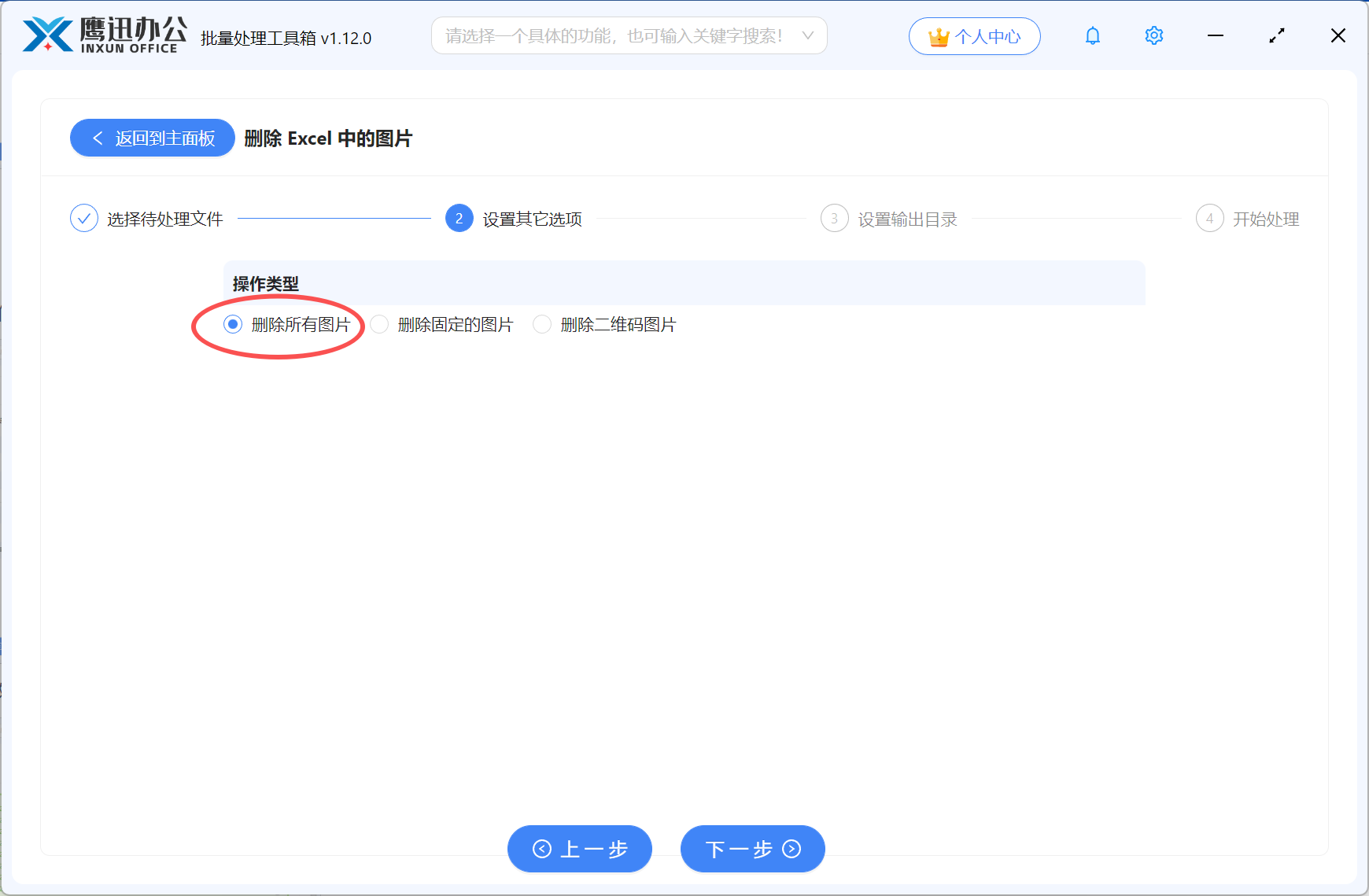Click step 4 开始处理 indicator

pos(1210,218)
